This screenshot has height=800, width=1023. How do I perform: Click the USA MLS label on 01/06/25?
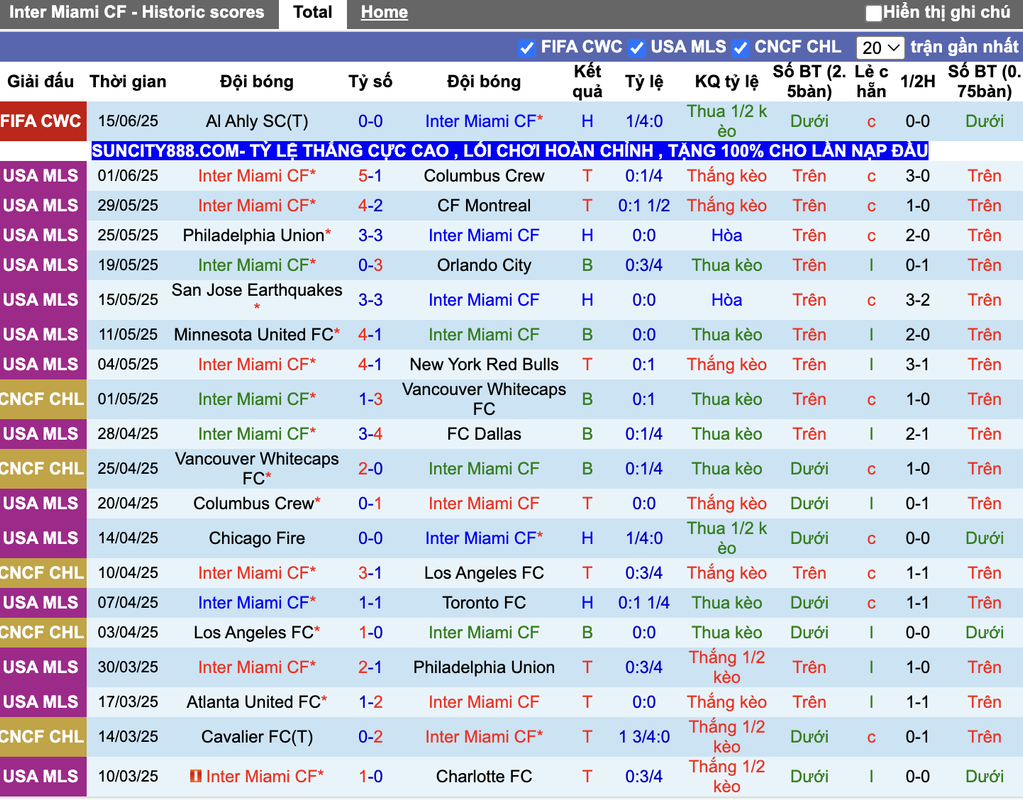pos(42,176)
